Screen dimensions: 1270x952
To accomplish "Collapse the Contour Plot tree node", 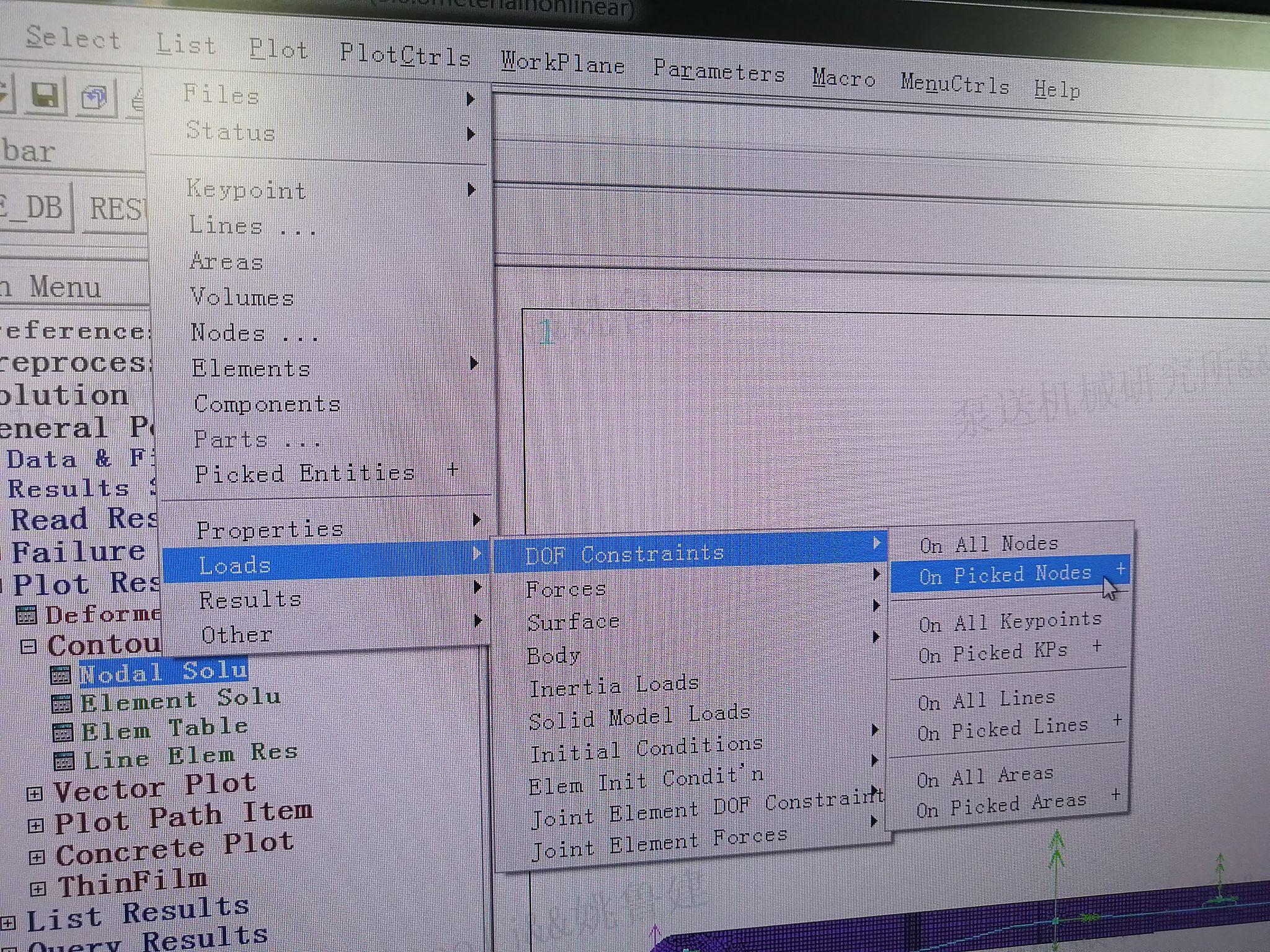I will point(28,646).
